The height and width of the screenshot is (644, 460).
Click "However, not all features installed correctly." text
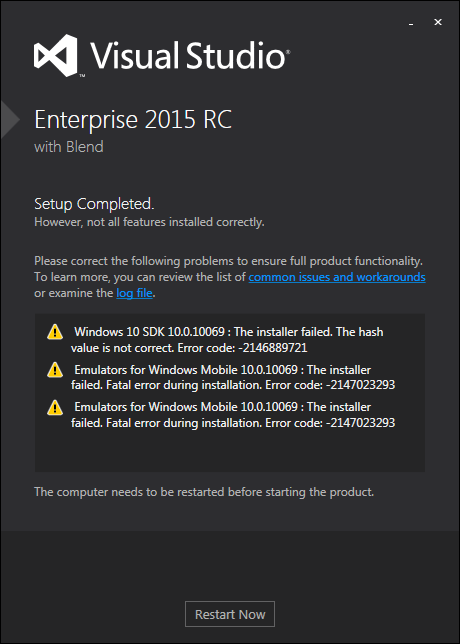149,222
